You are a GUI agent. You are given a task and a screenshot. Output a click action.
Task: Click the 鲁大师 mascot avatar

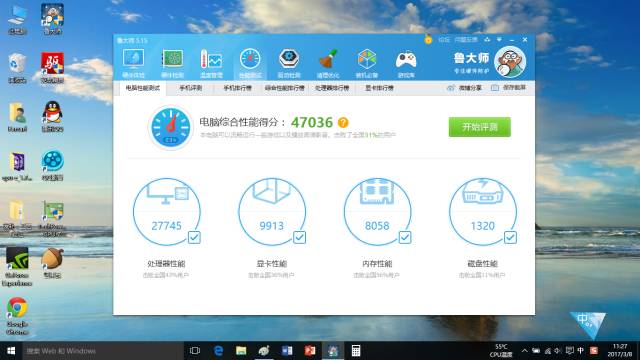pyautogui.click(x=510, y=62)
